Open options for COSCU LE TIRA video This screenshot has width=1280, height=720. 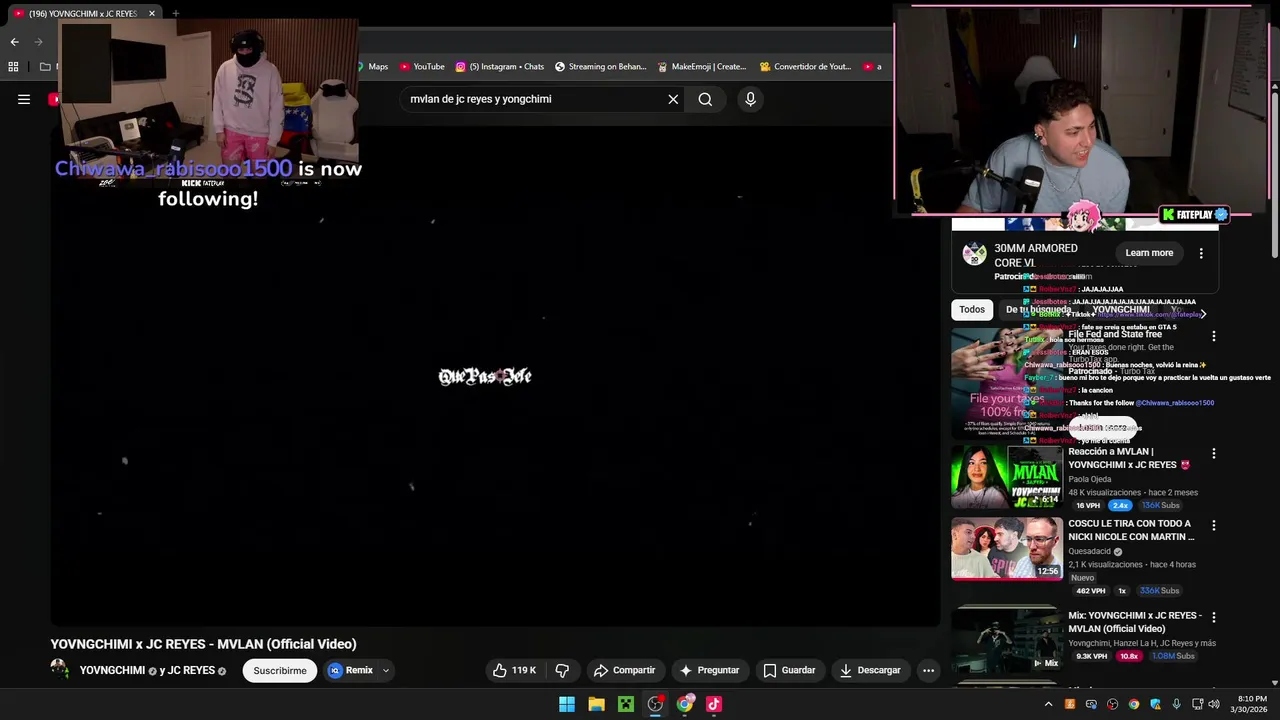[1213, 525]
